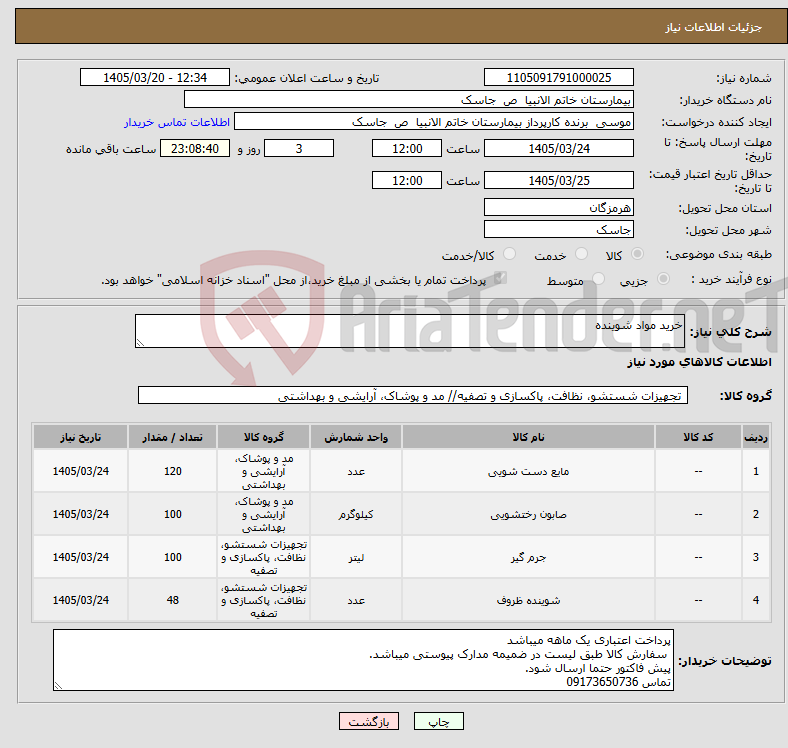Click the quantity 120 cell
Image resolution: width=788 pixels, height=748 pixels.
pyautogui.click(x=172, y=471)
